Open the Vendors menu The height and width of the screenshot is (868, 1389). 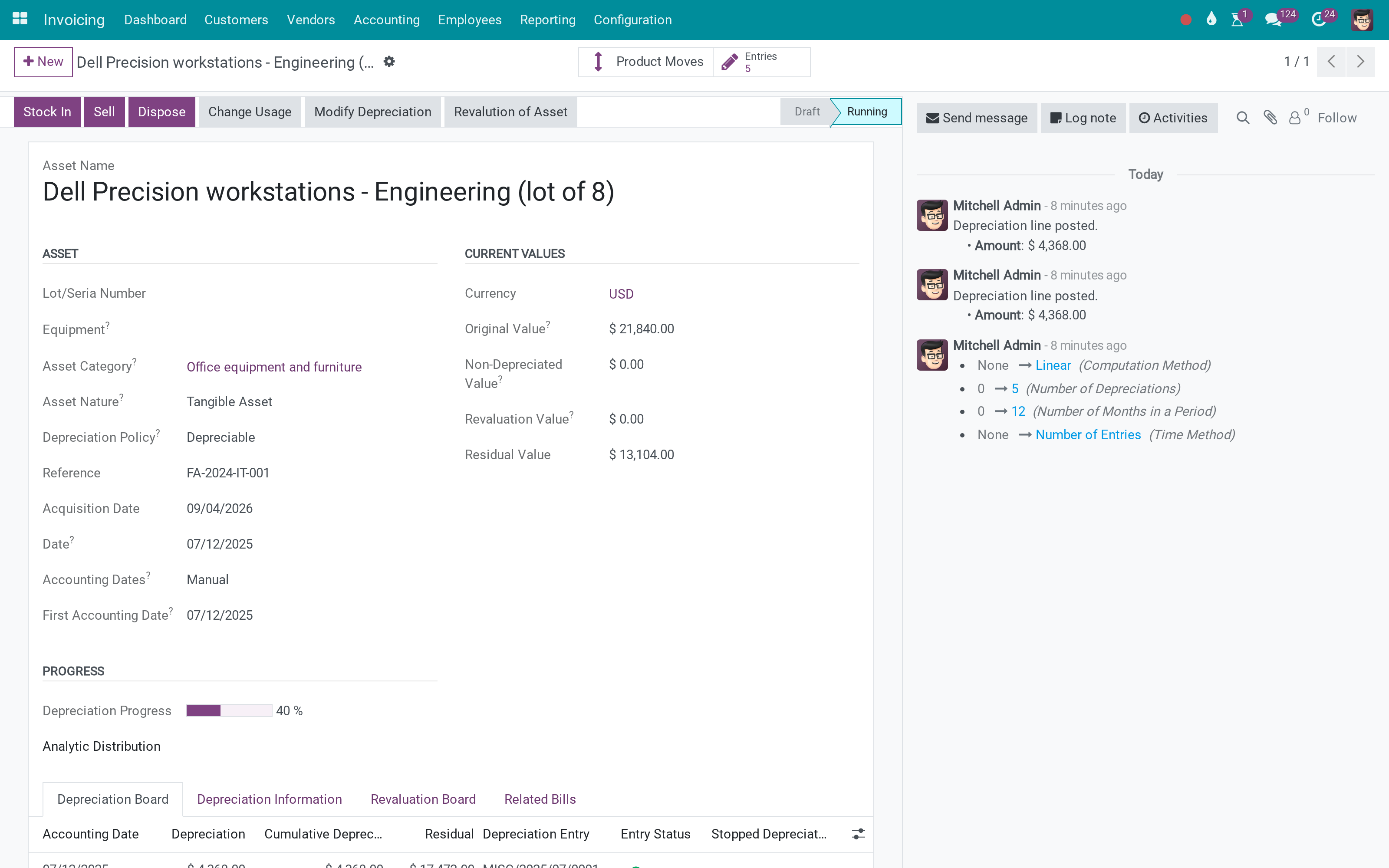310,20
